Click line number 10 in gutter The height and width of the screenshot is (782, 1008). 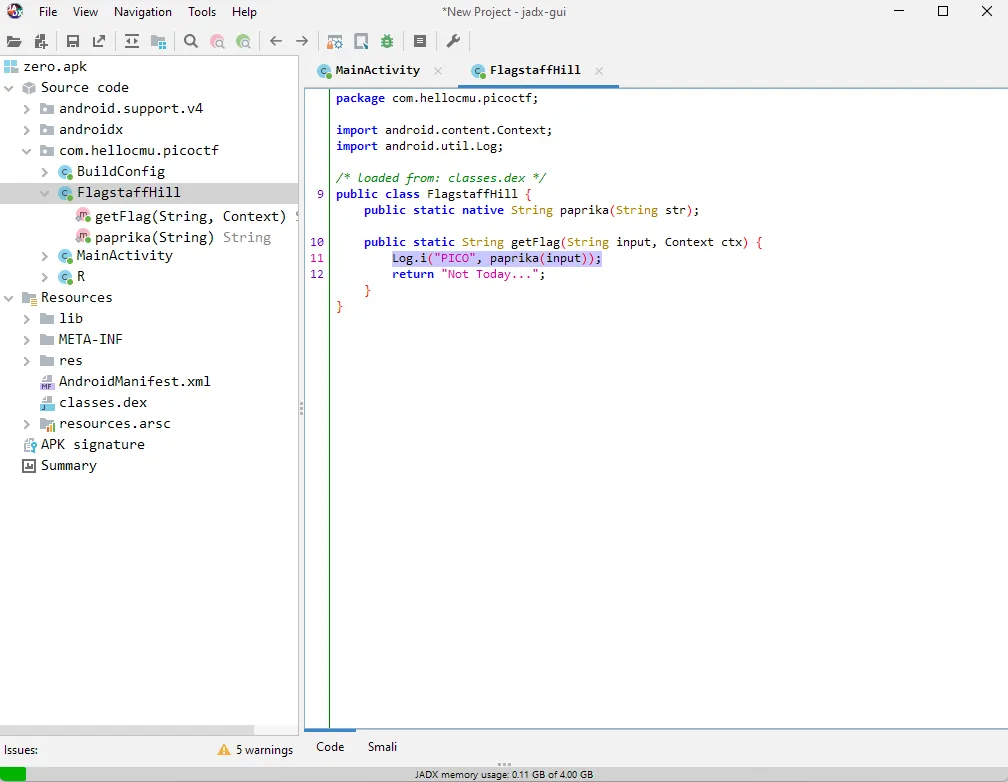[x=317, y=242]
